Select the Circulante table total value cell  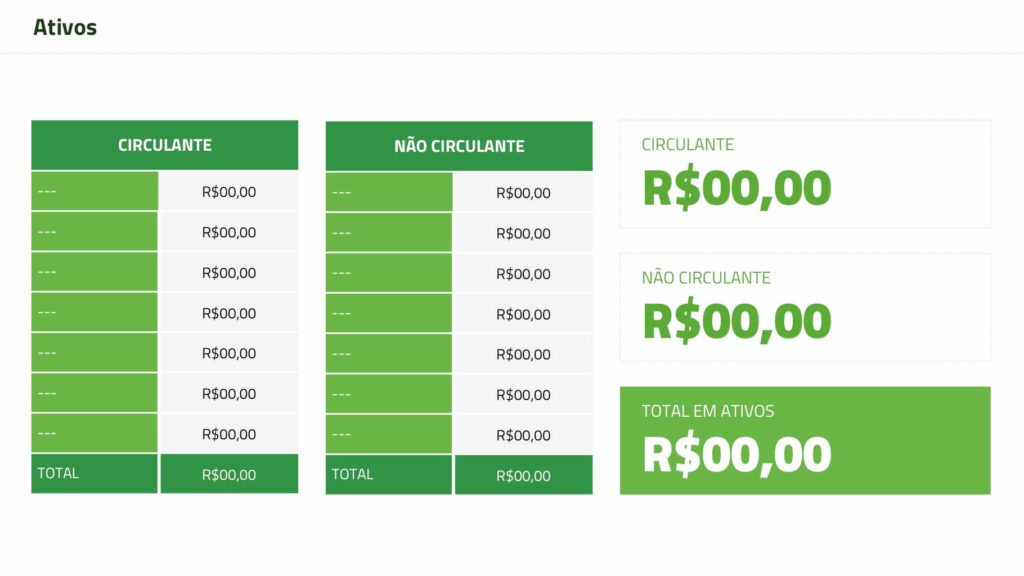click(229, 475)
